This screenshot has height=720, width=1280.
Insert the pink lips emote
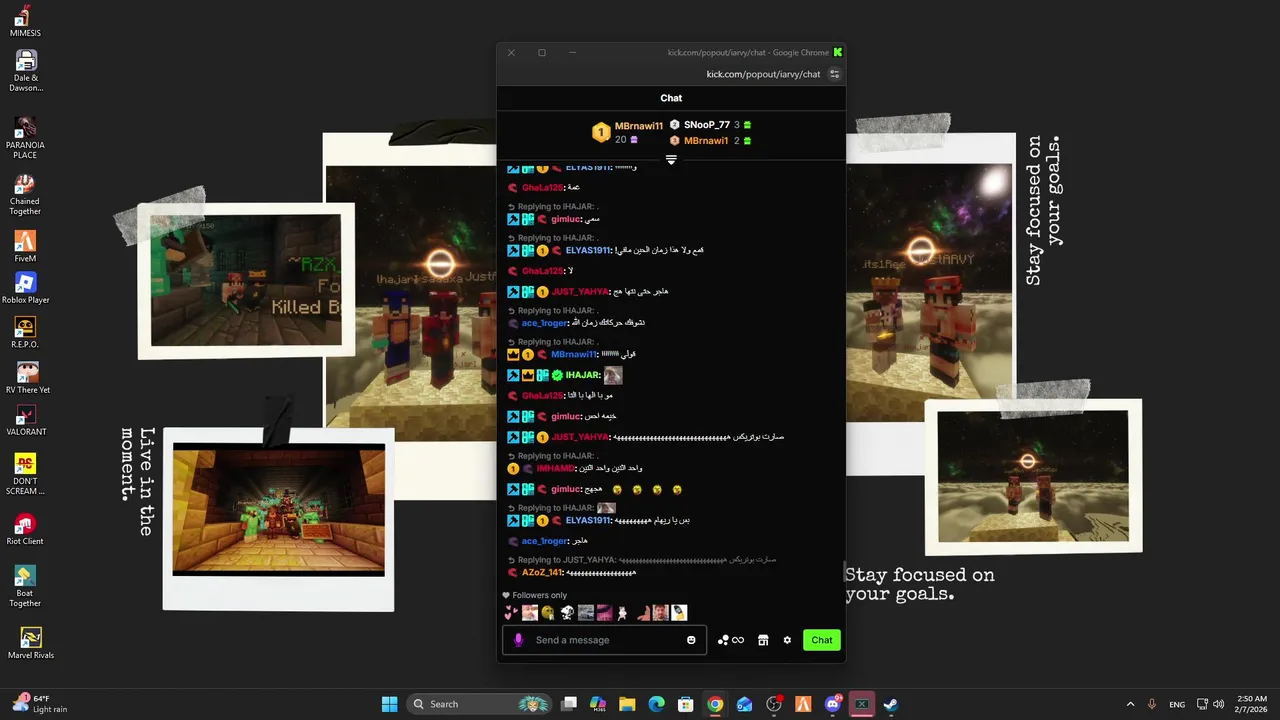[x=604, y=612]
